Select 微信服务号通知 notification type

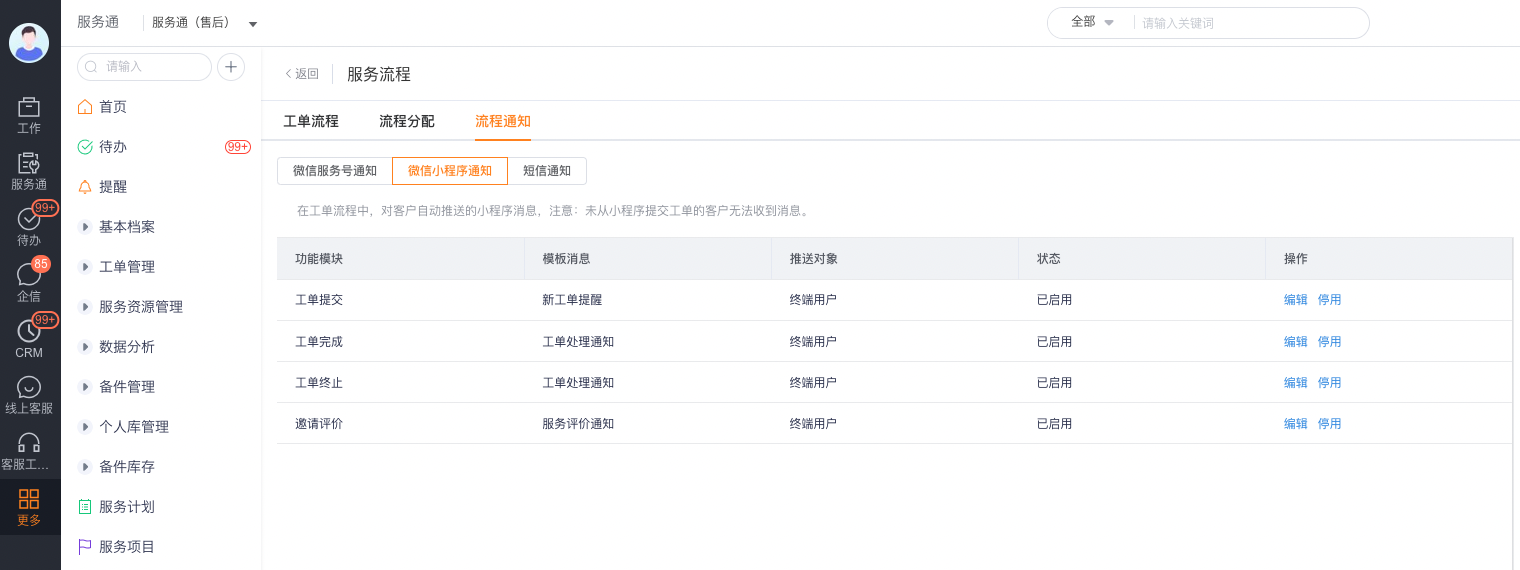pyautogui.click(x=335, y=171)
